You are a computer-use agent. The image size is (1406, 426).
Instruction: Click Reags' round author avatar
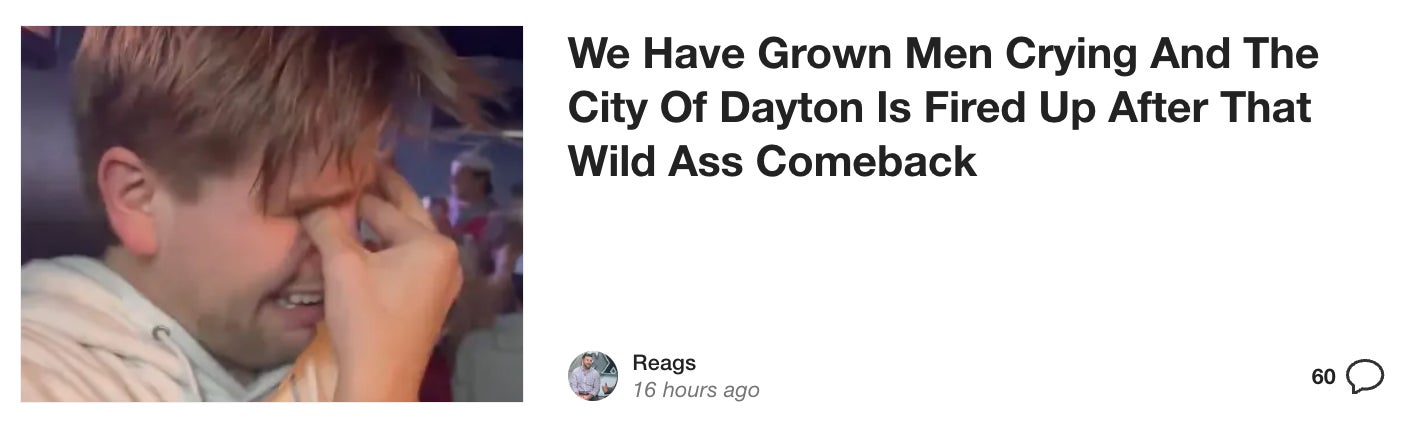coord(593,376)
